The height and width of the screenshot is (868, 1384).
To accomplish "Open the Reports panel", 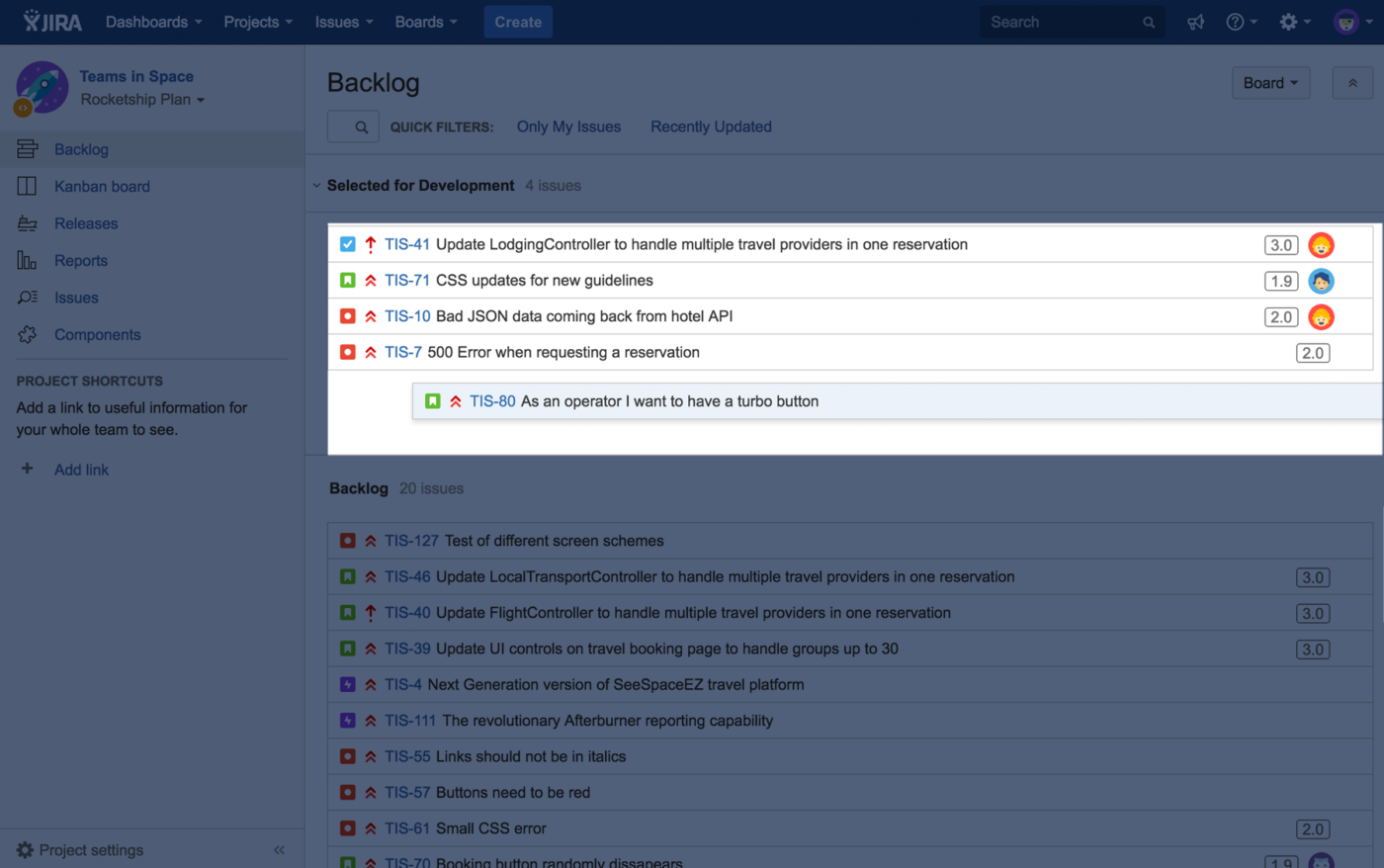I will 81,260.
